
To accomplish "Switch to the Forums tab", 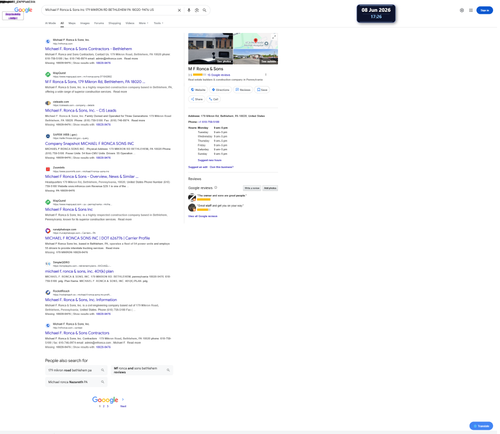I will [x=99, y=23].
